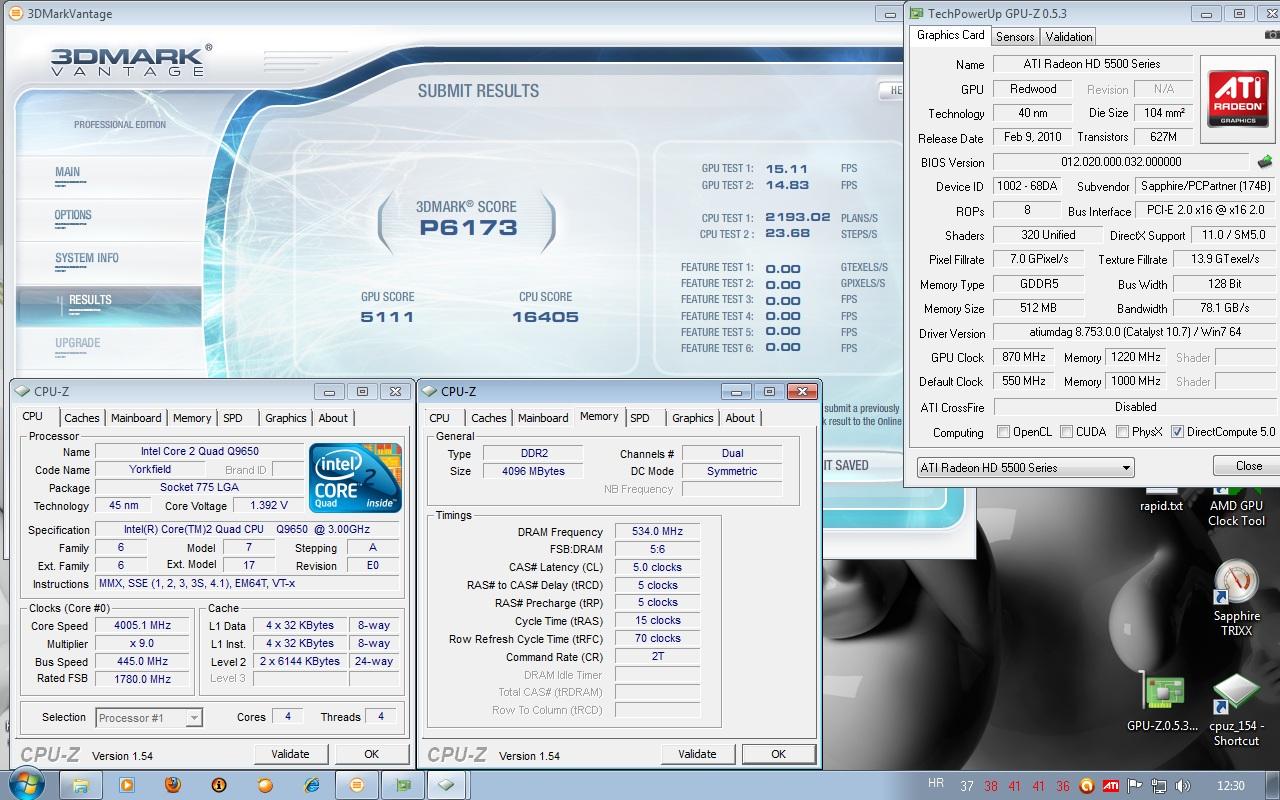
Task: Toggle the CUDA checkbox in GPU-Z
Action: point(1066,432)
